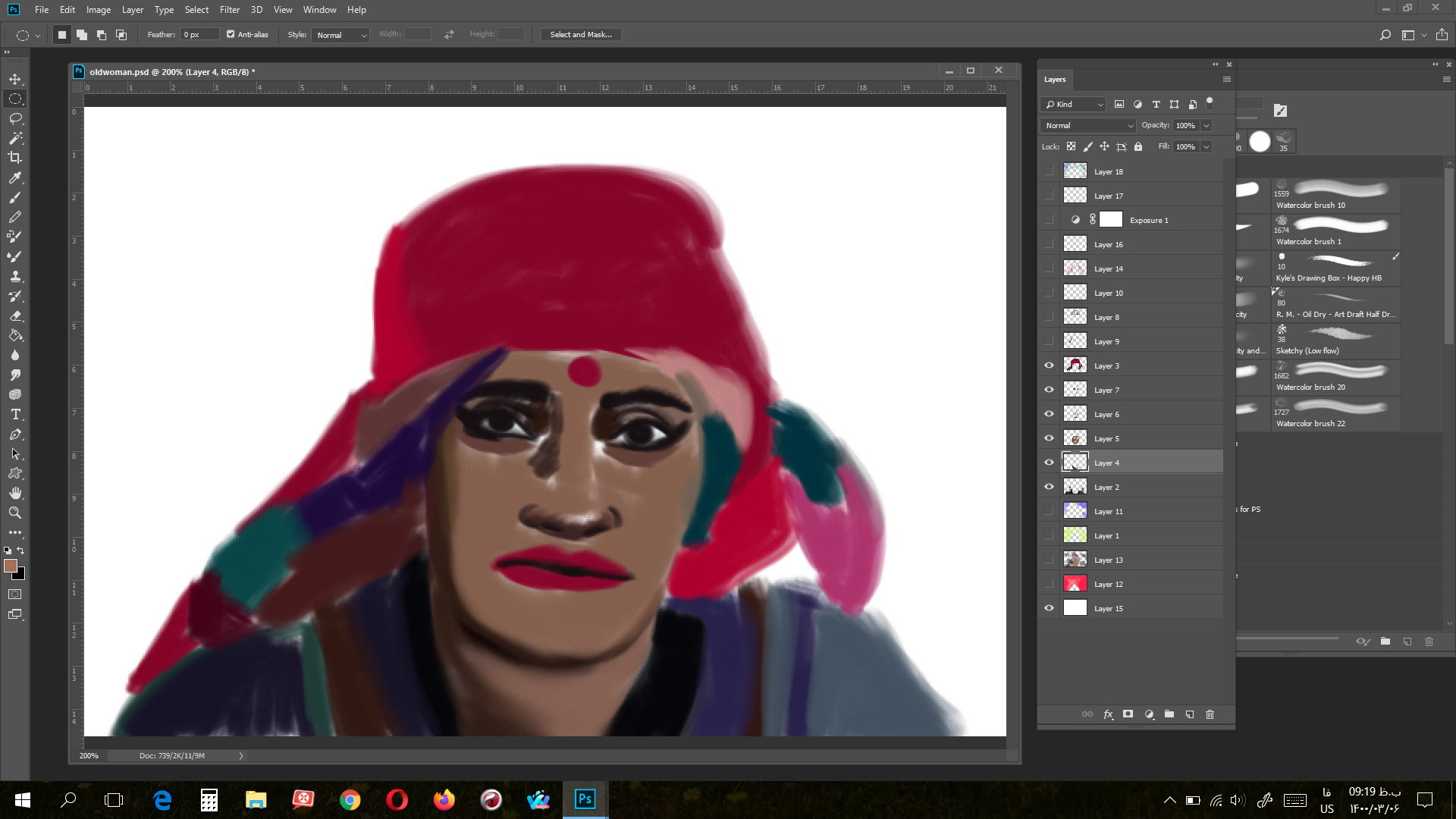Open Layers panel flyout menu
Viewport: 1456px width, 819px height.
pyautogui.click(x=1226, y=79)
